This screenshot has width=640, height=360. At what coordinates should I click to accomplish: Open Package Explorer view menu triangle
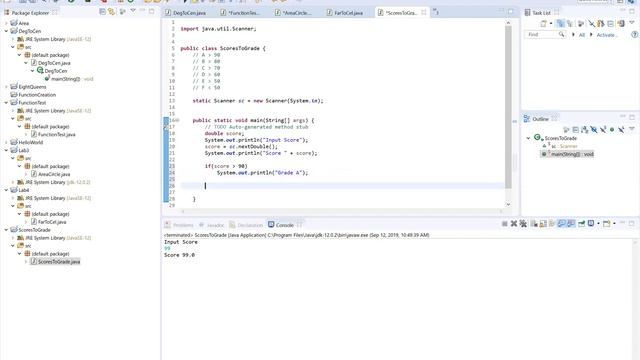coord(133,11)
